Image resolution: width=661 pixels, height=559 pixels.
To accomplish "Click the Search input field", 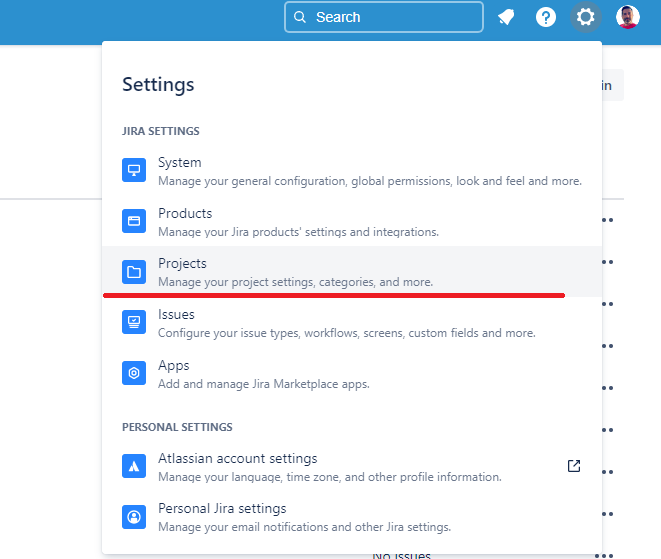I will (x=384, y=17).
